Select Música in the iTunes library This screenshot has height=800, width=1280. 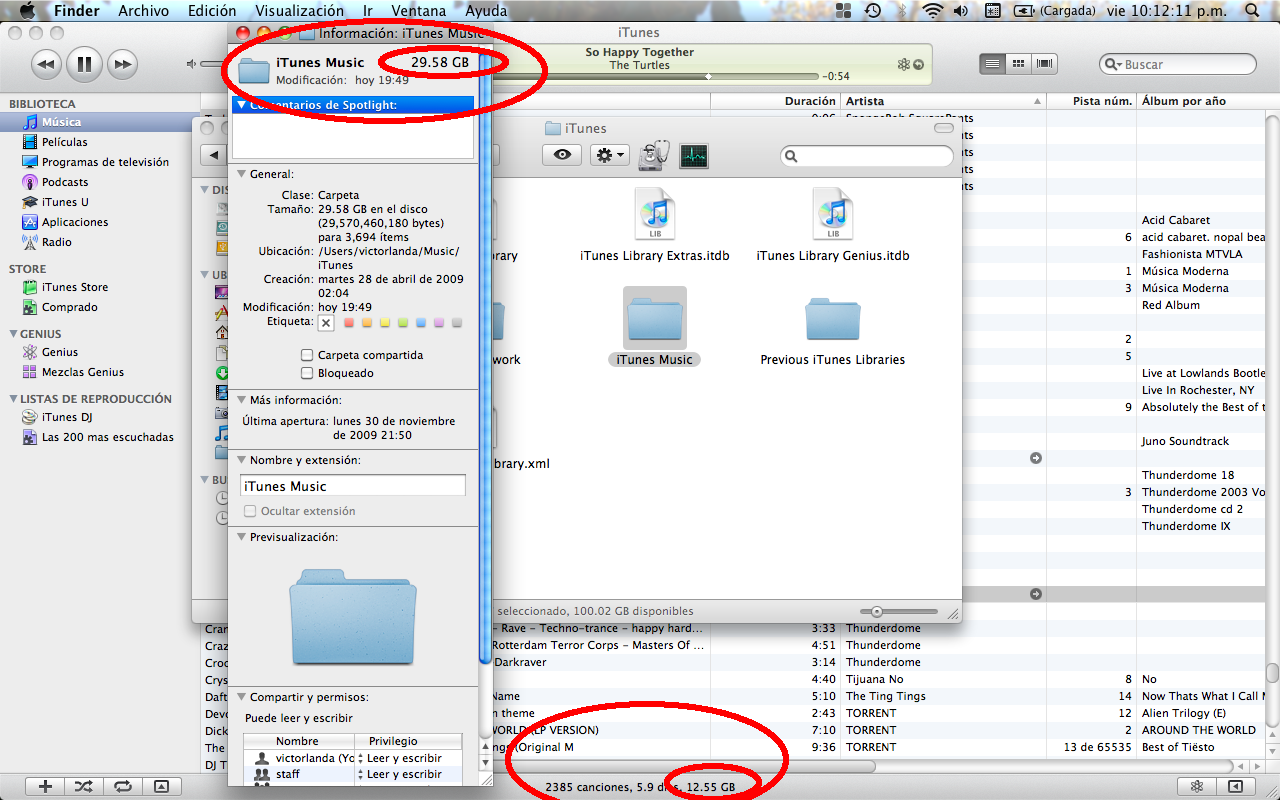pyautogui.click(x=61, y=122)
